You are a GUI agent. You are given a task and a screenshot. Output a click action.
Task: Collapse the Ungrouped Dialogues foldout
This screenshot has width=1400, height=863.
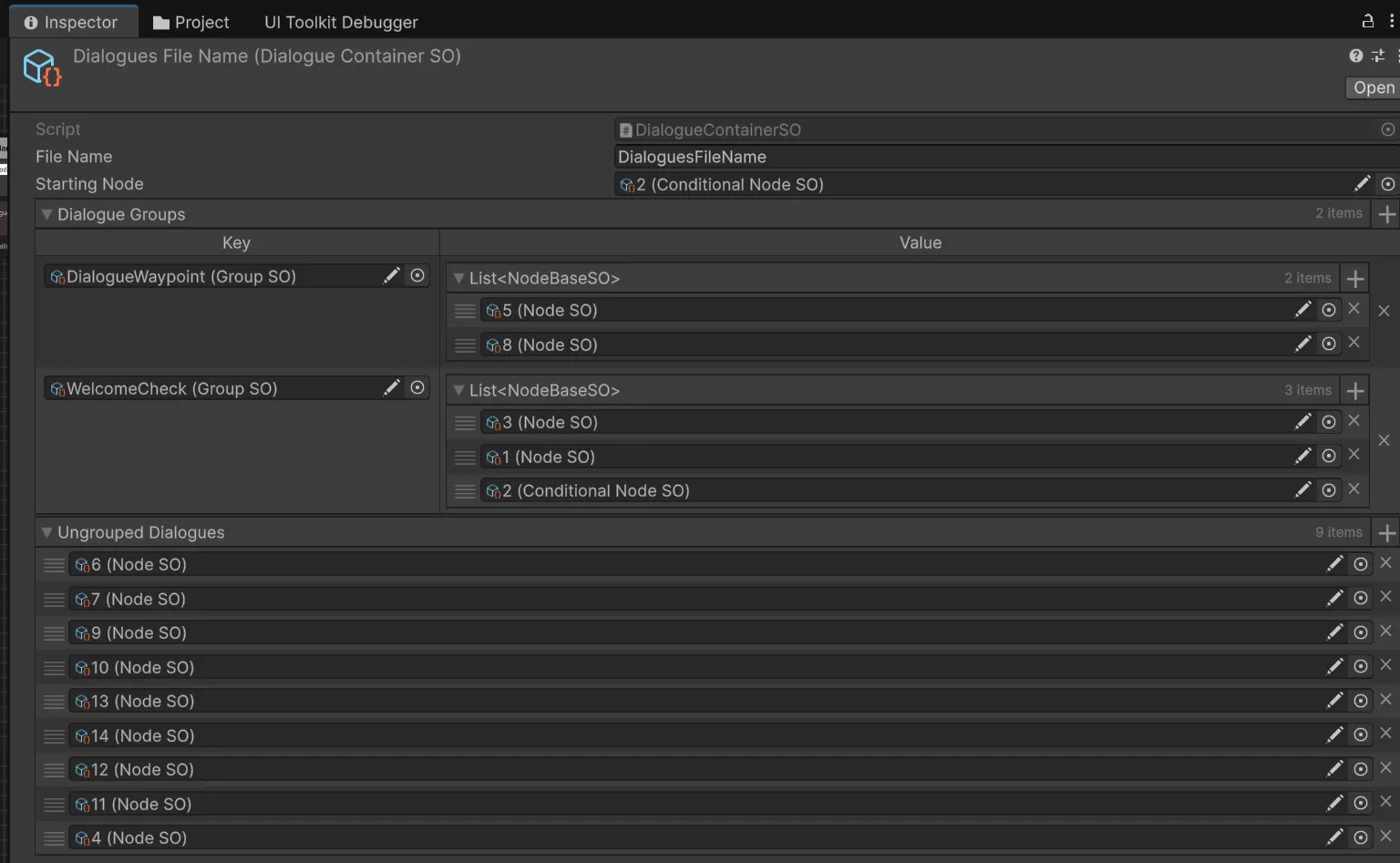click(x=46, y=532)
